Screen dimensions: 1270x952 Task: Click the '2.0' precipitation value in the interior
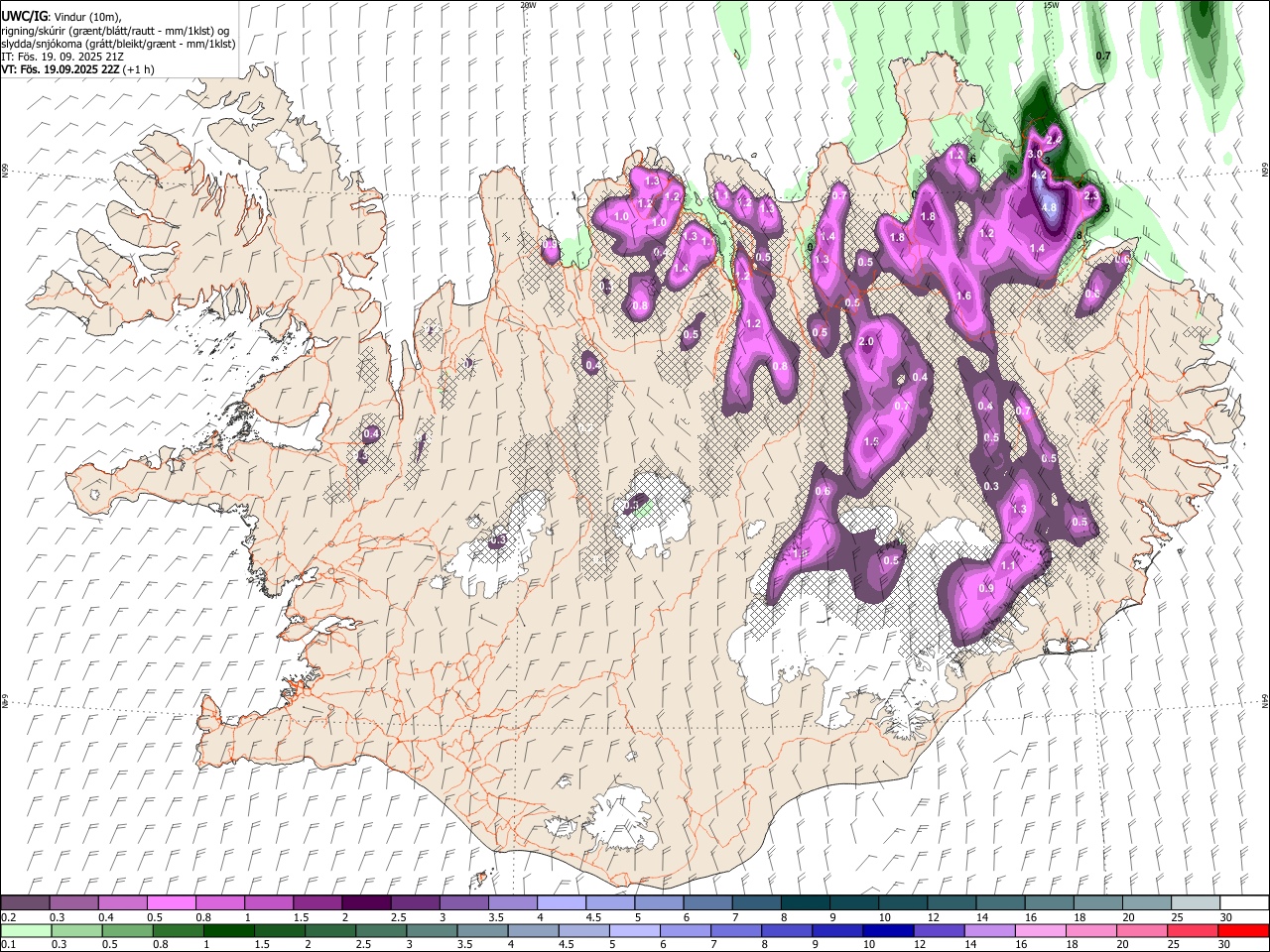pyautogui.click(x=866, y=342)
